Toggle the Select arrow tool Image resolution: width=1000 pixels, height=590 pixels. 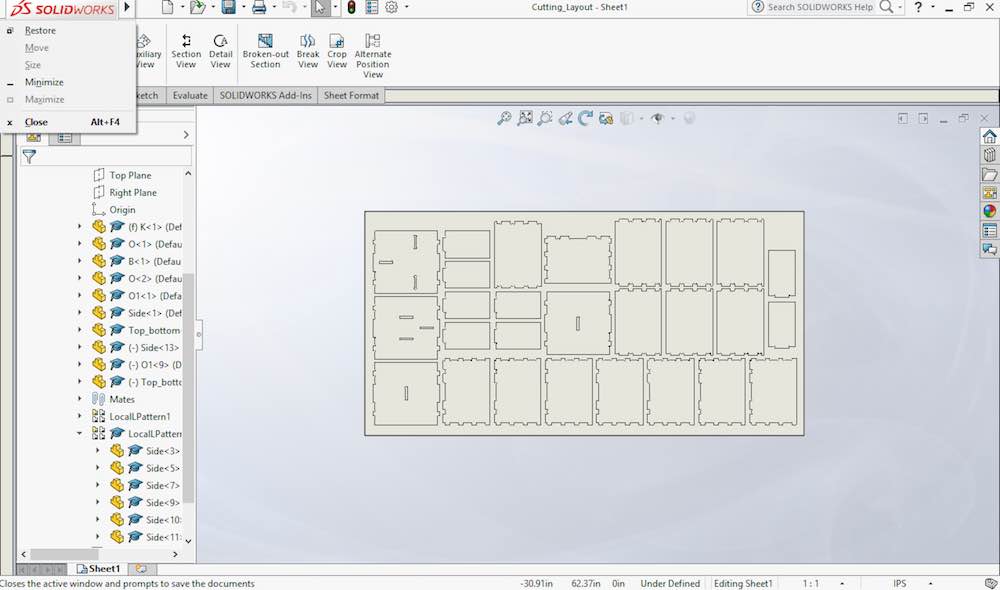(x=319, y=8)
